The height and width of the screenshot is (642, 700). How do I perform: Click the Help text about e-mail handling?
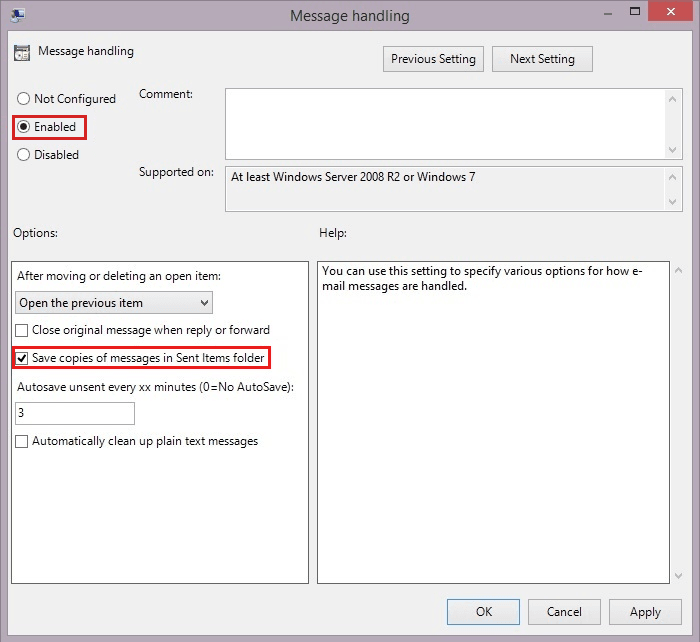click(482, 279)
